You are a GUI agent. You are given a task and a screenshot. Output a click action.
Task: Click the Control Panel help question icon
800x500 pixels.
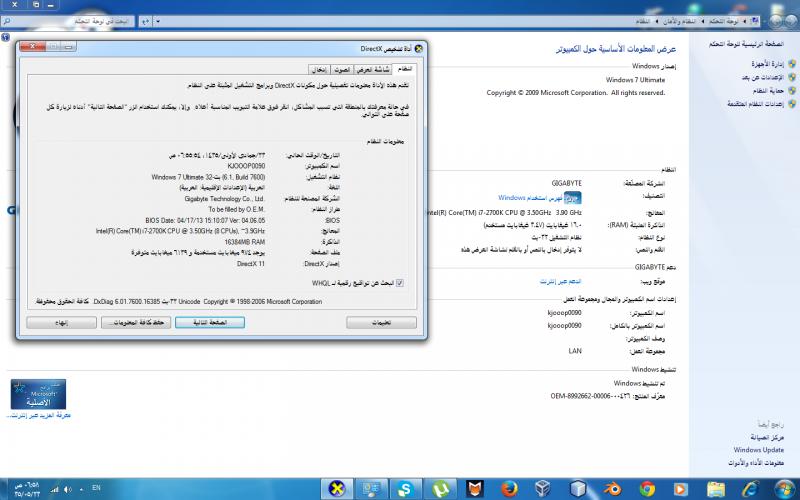pyautogui.click(x=5, y=37)
